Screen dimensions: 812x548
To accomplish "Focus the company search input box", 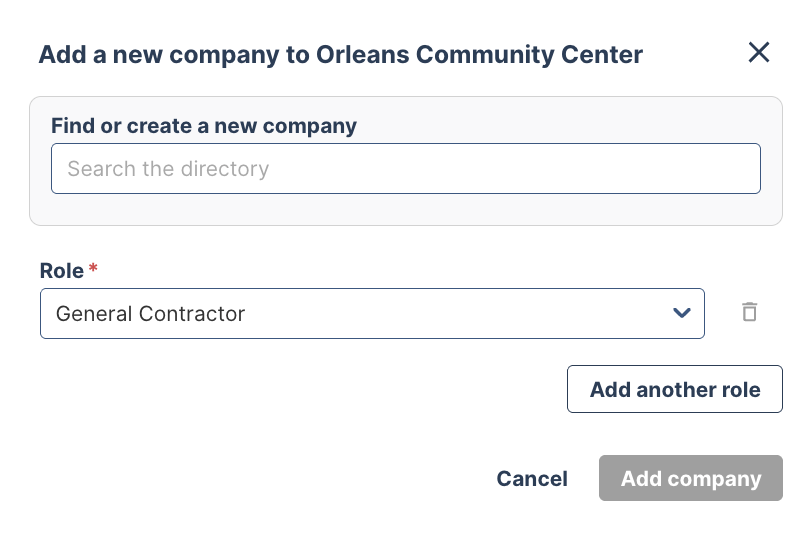I will [x=405, y=169].
